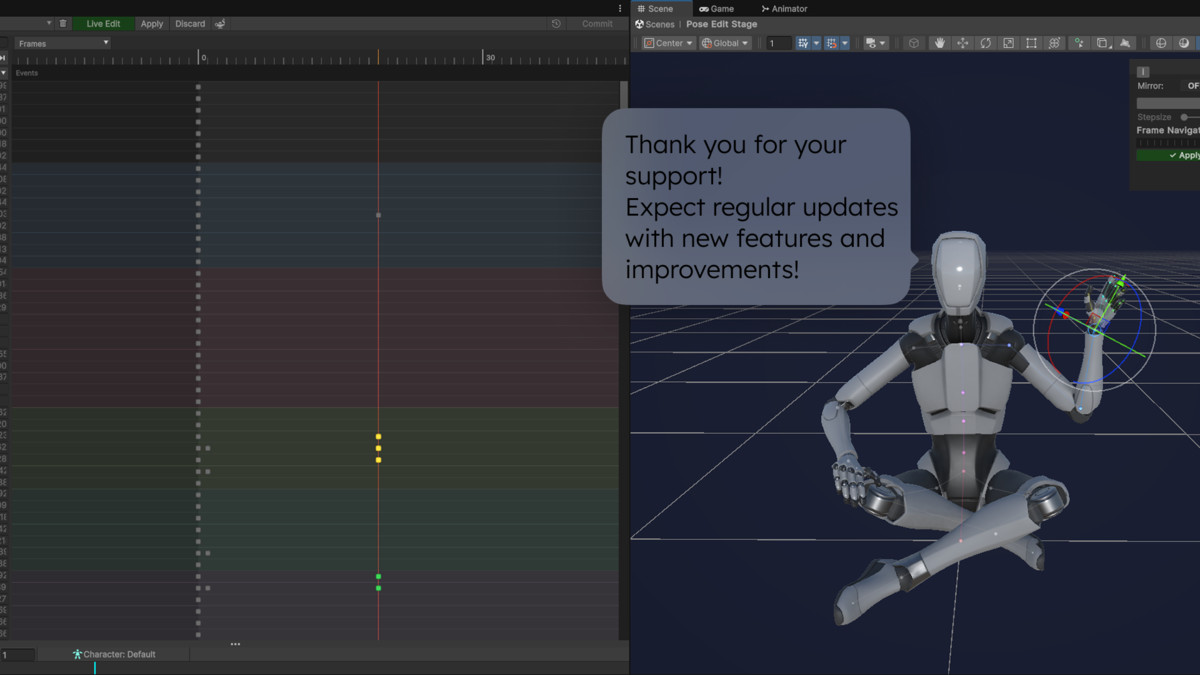Open the grid snapping dropdown arrow

click(816, 43)
